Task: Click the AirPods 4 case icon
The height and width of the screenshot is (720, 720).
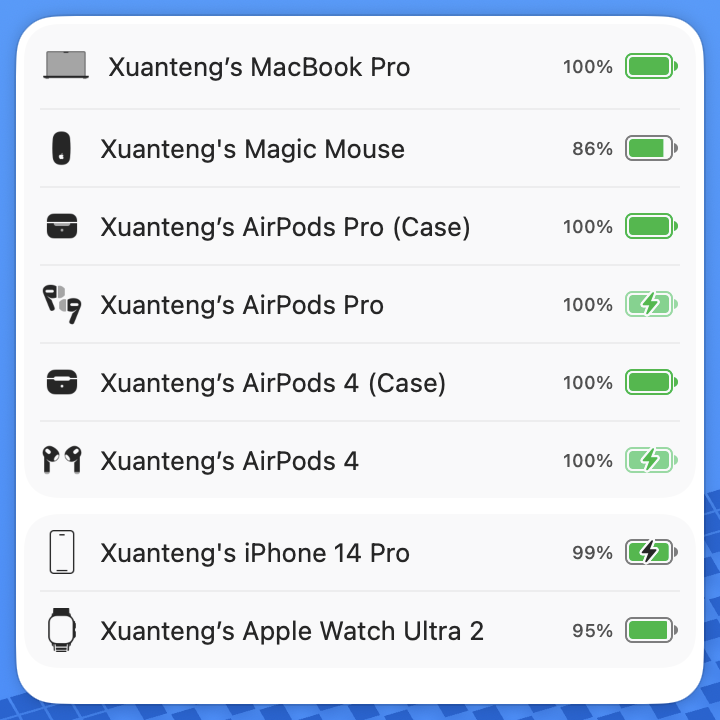Action: click(x=62, y=382)
